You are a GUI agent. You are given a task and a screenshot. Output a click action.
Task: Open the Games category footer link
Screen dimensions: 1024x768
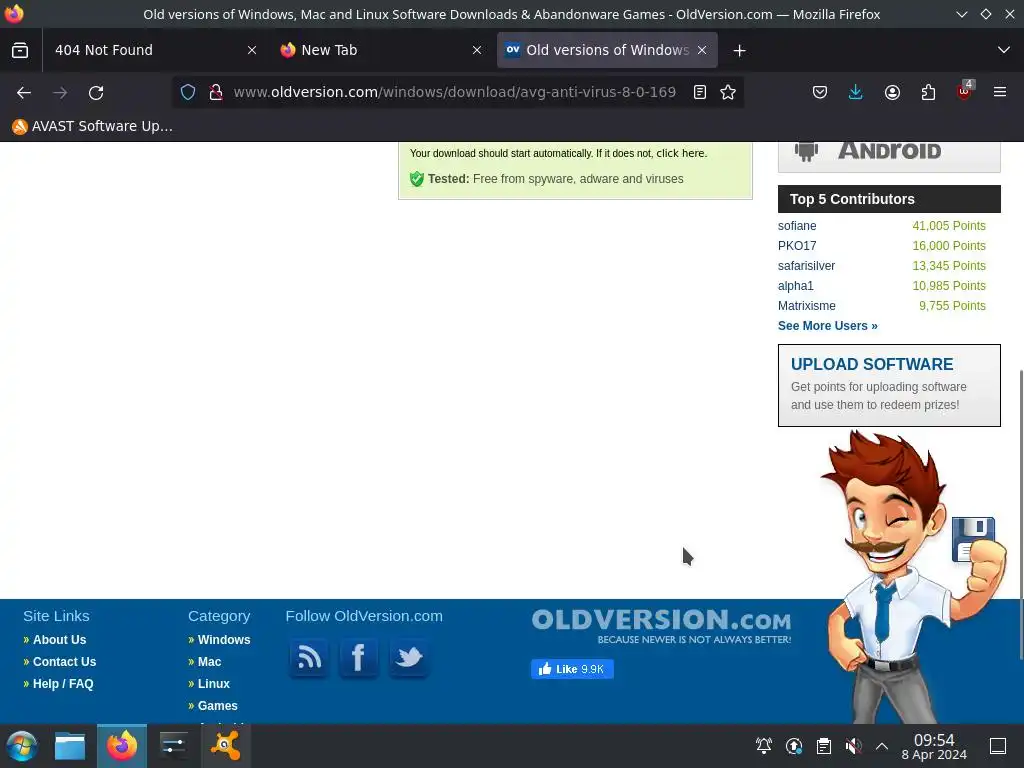pyautogui.click(x=217, y=706)
